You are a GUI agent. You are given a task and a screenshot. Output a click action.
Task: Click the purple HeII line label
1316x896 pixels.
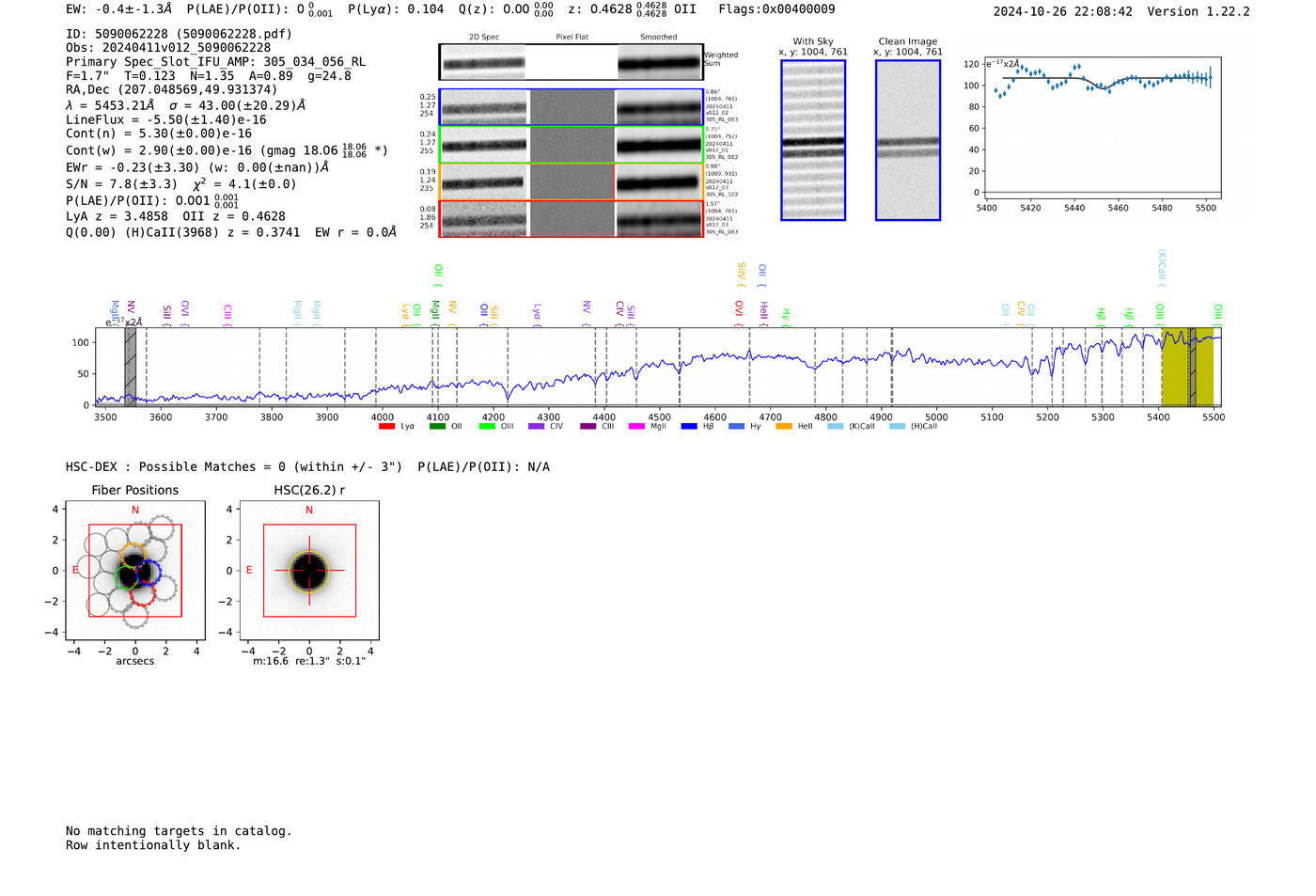(763, 312)
